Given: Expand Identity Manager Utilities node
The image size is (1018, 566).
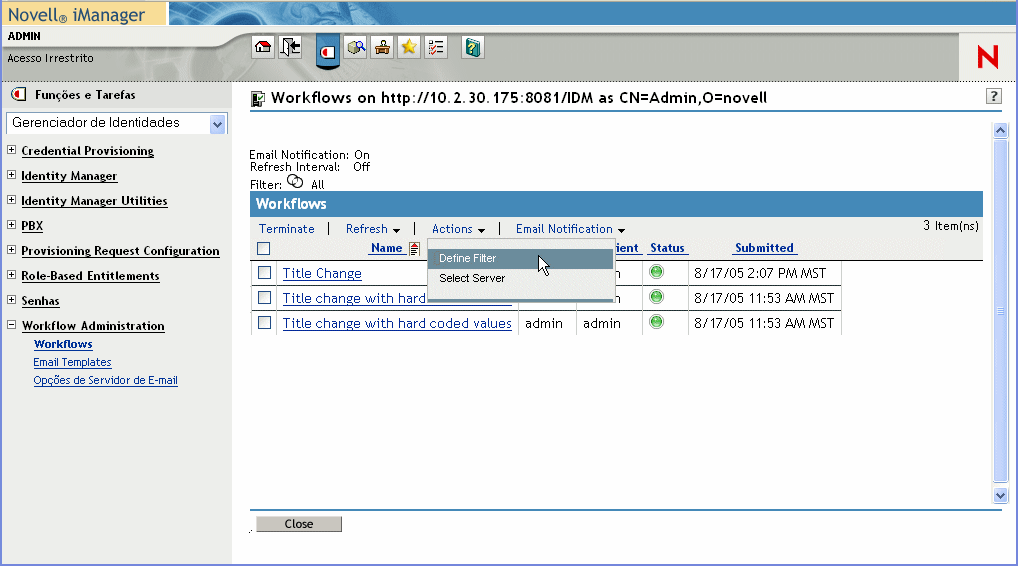Looking at the screenshot, I should coord(12,200).
